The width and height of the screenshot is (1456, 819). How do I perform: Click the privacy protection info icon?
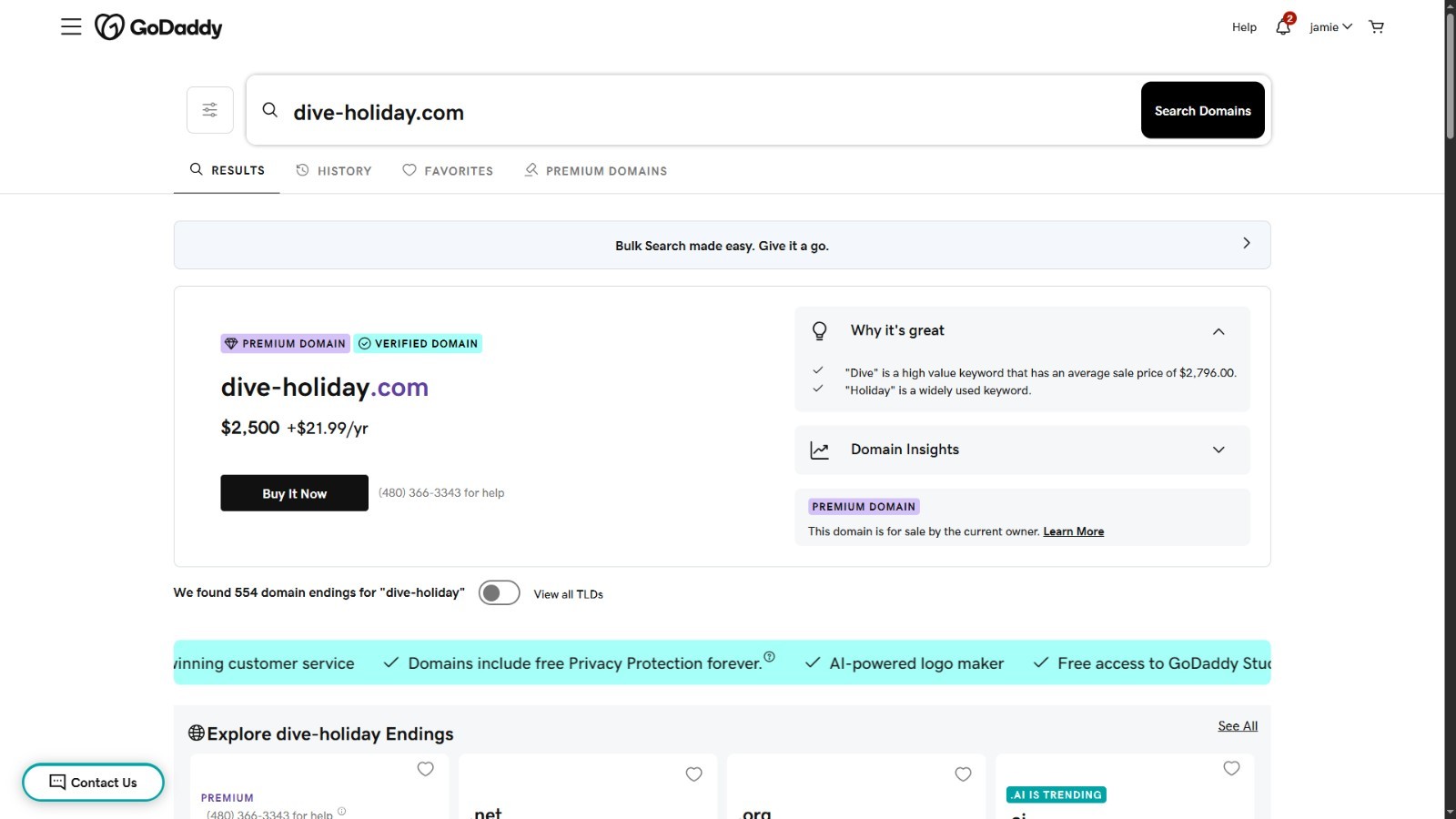click(769, 657)
